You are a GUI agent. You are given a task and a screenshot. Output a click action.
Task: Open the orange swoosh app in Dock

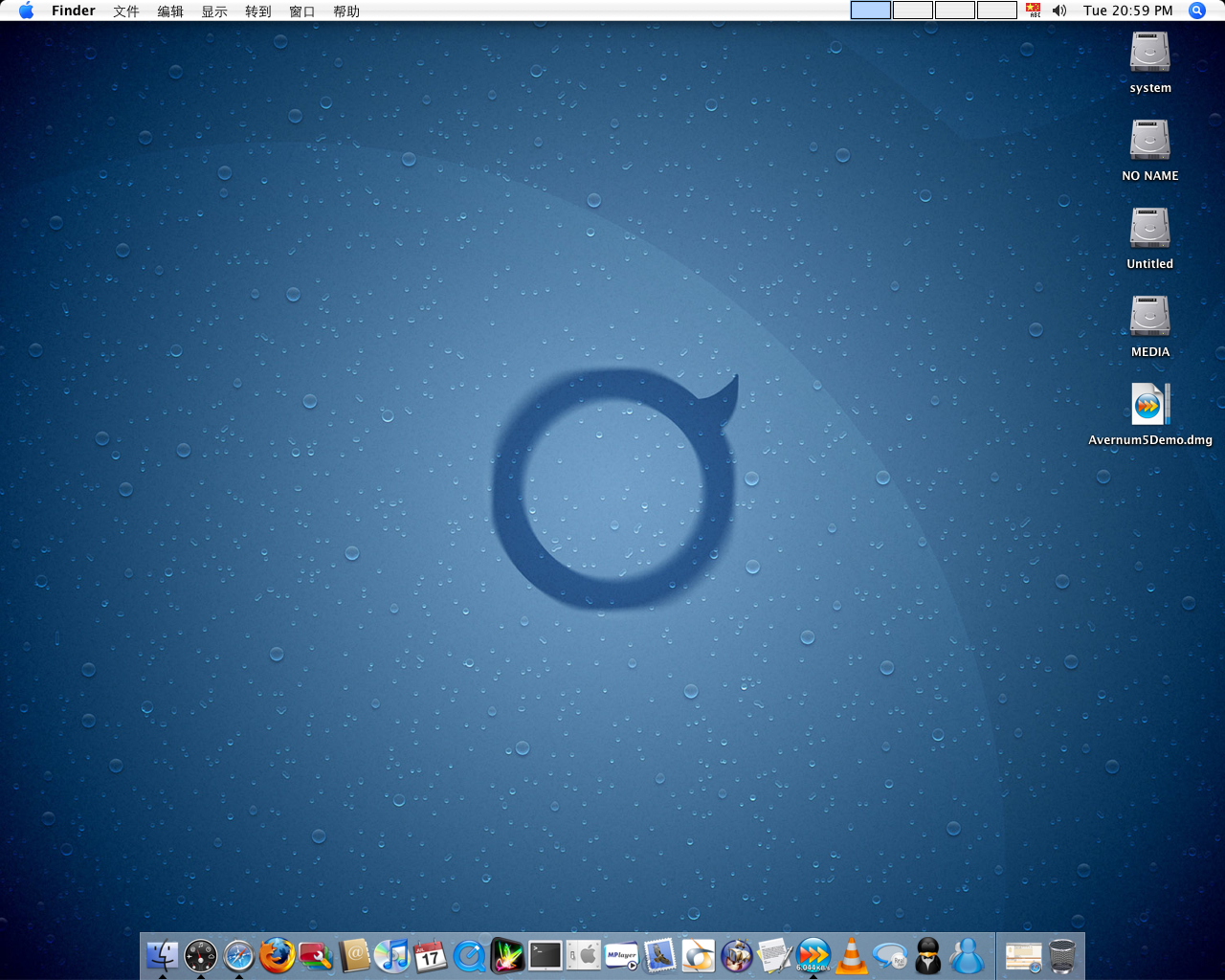[x=699, y=955]
